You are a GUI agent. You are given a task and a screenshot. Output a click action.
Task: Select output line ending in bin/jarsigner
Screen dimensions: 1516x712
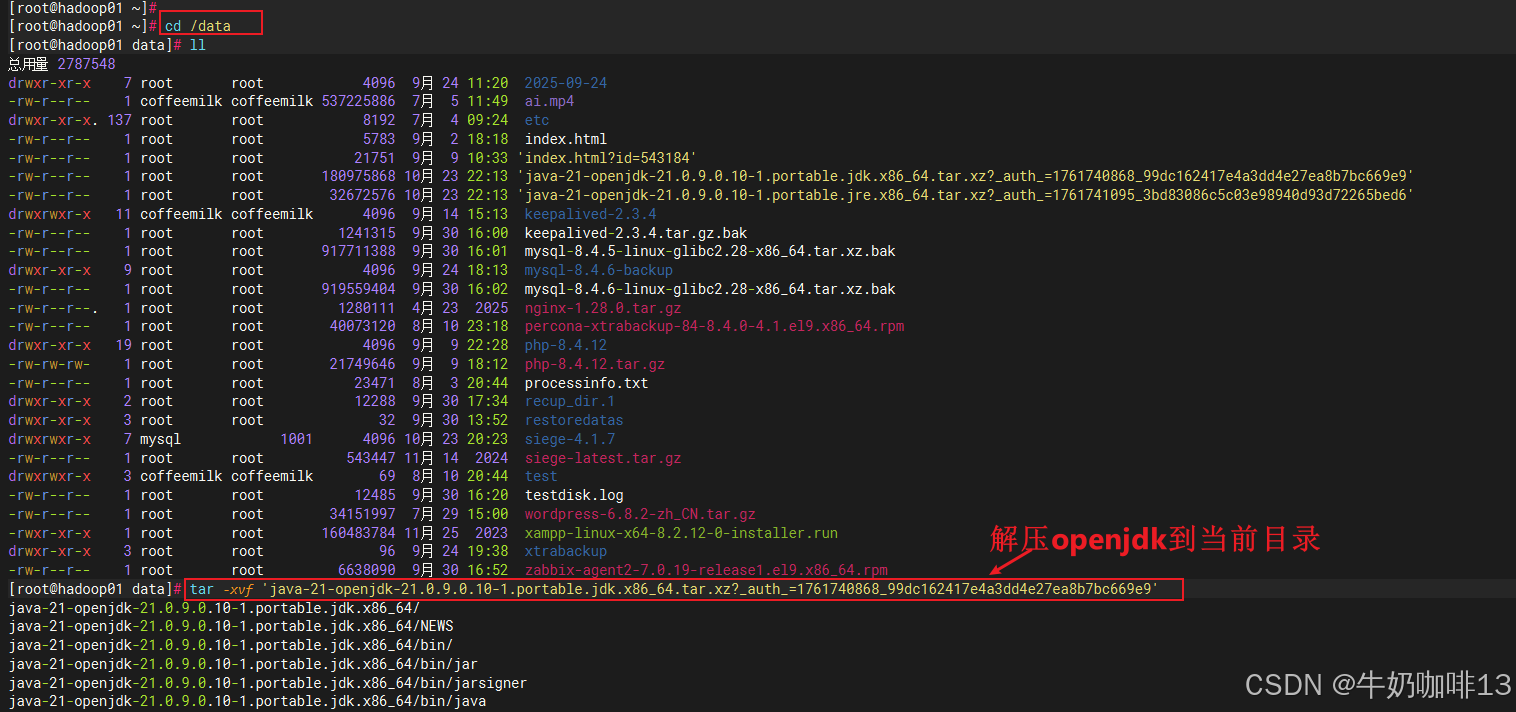[268, 683]
